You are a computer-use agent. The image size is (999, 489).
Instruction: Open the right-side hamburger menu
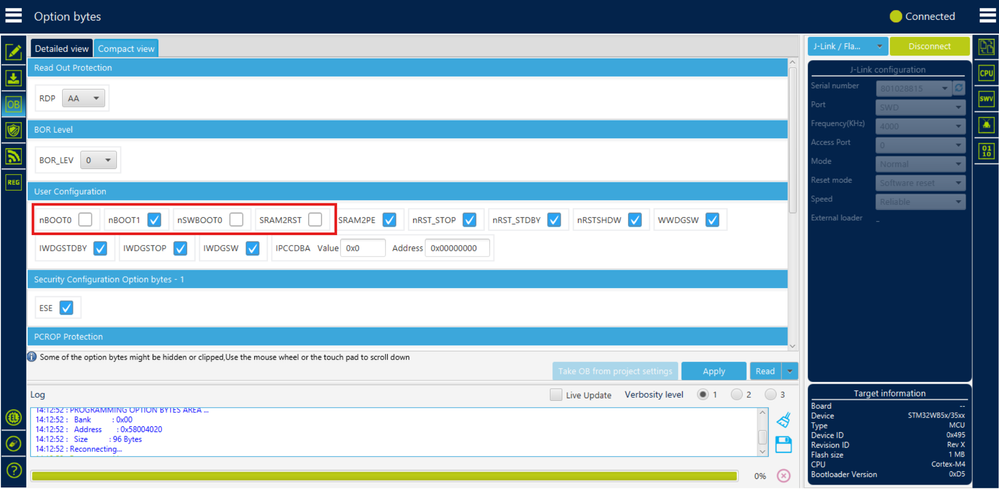988,15
